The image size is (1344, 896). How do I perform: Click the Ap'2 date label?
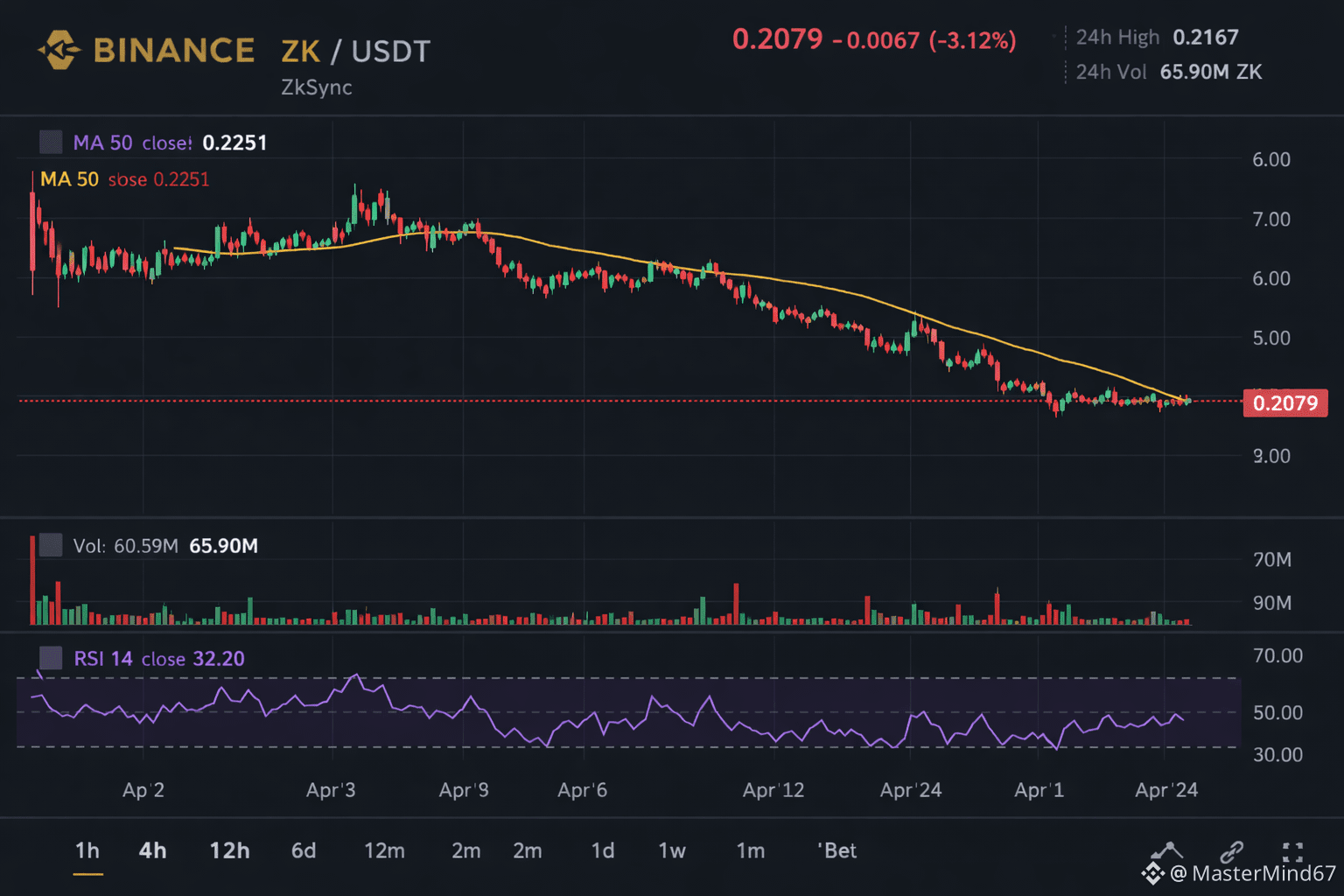tap(143, 790)
